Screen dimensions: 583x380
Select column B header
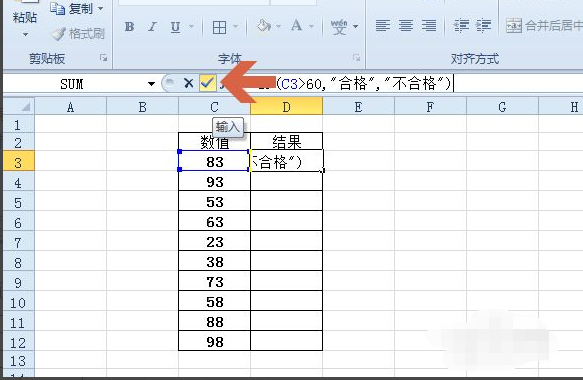tap(142, 107)
